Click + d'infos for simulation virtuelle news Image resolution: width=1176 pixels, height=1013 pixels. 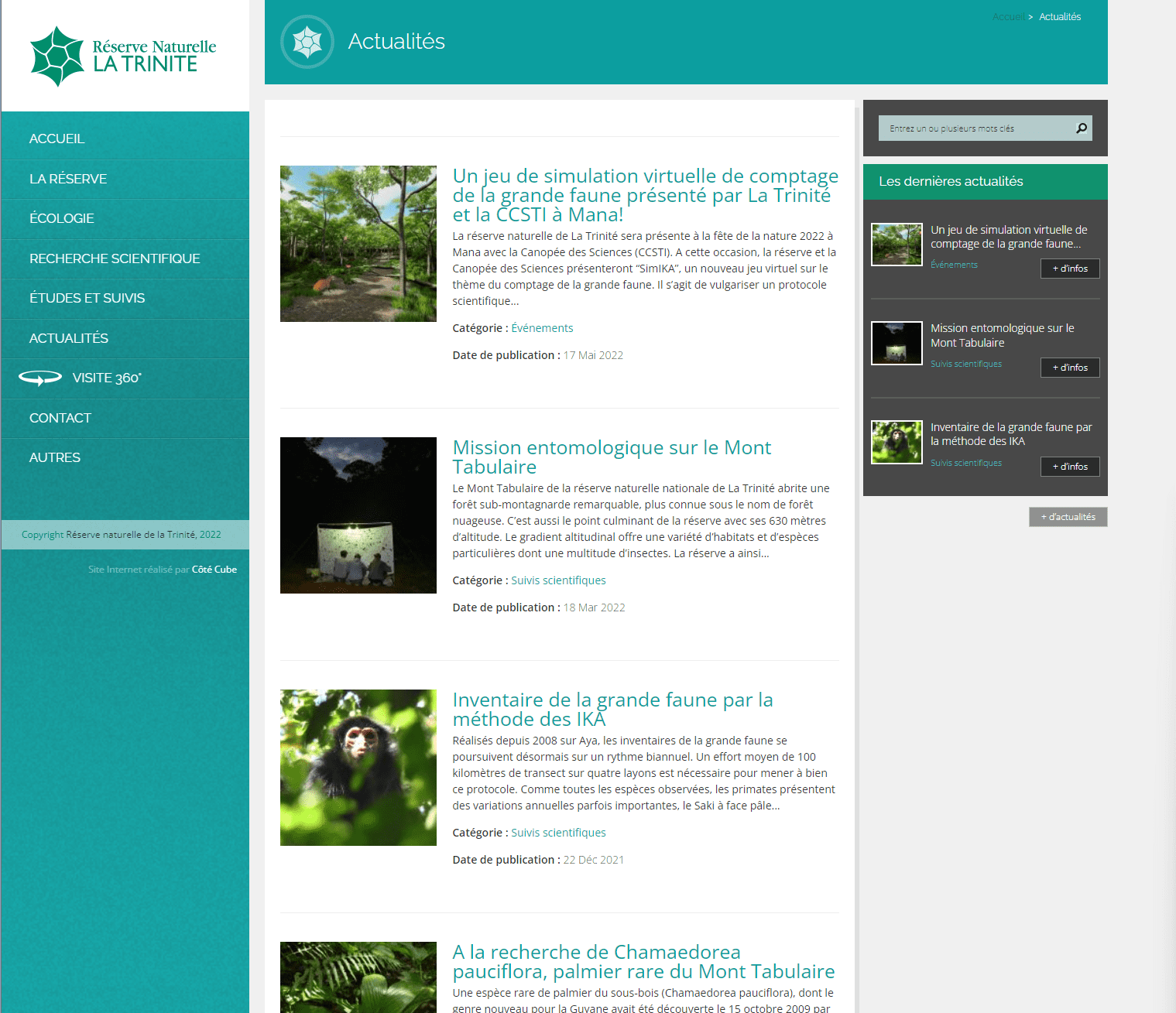(x=1070, y=269)
